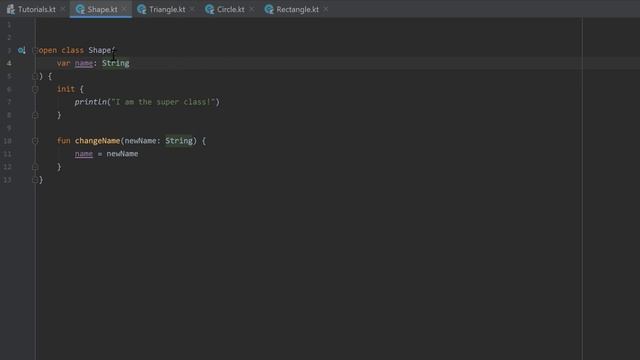Click the subclasses gutter icon beside class Shape

(x=22, y=50)
